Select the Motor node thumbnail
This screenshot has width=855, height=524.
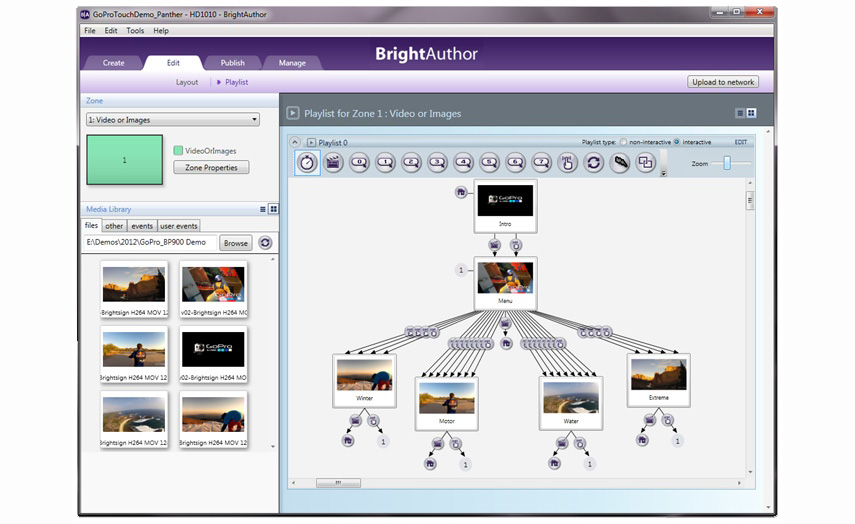(x=447, y=397)
